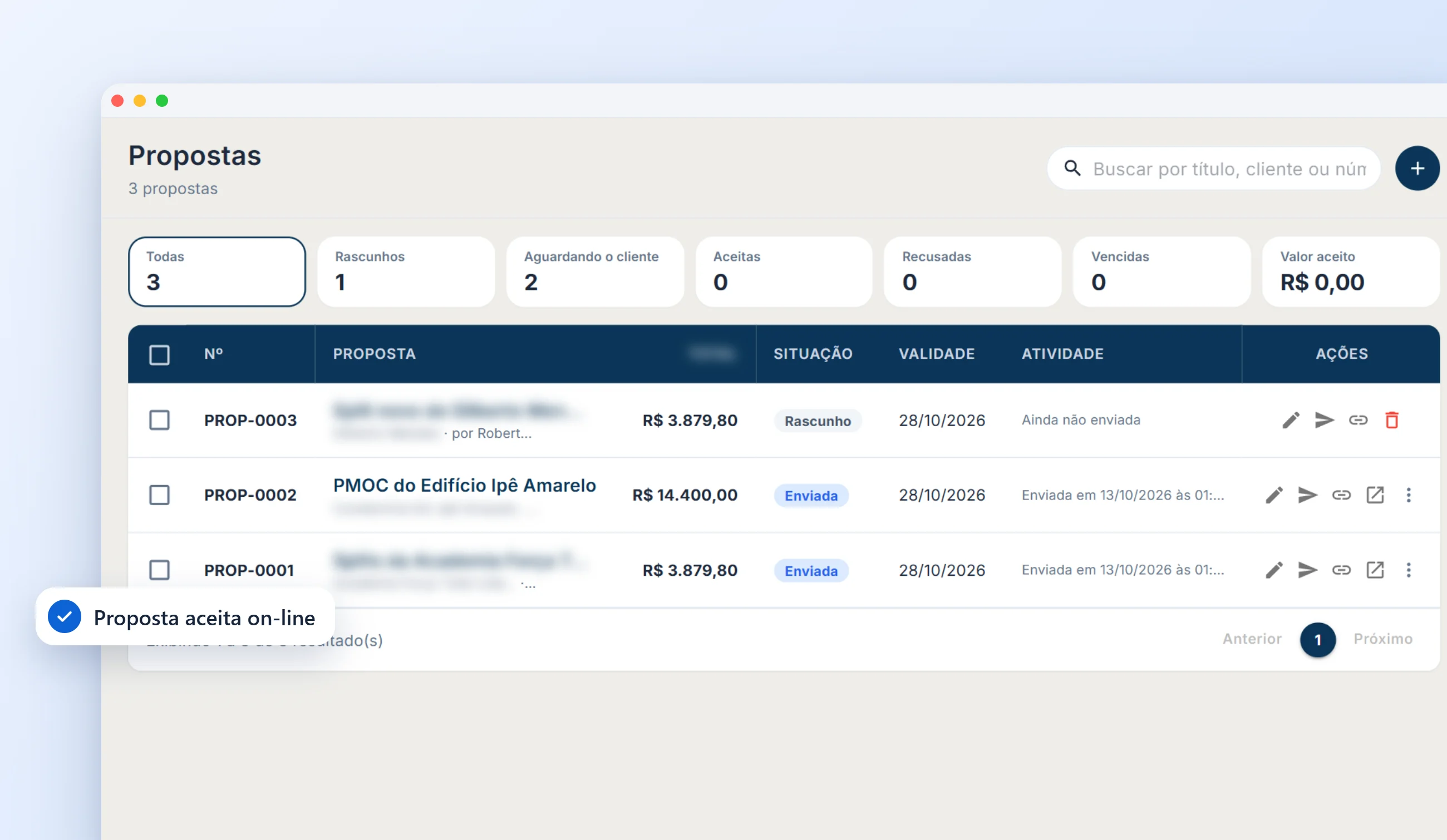Toggle the select-all checkbox in header
This screenshot has width=1447, height=840.
click(x=159, y=354)
